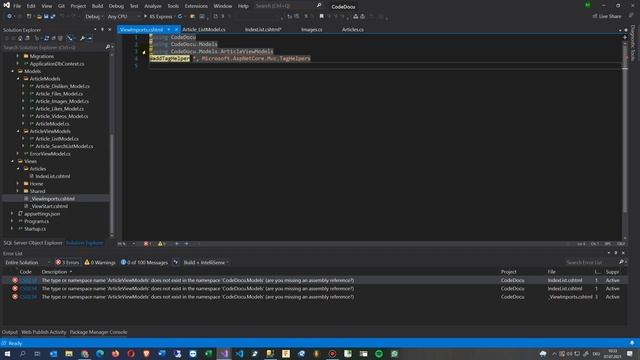
Task: Open the Build + IntelliSense dropdown
Action: 206,262
